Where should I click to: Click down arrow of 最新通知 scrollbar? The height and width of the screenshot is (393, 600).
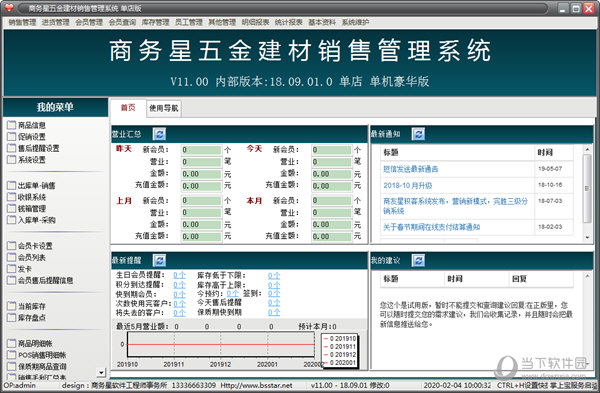coord(587,237)
